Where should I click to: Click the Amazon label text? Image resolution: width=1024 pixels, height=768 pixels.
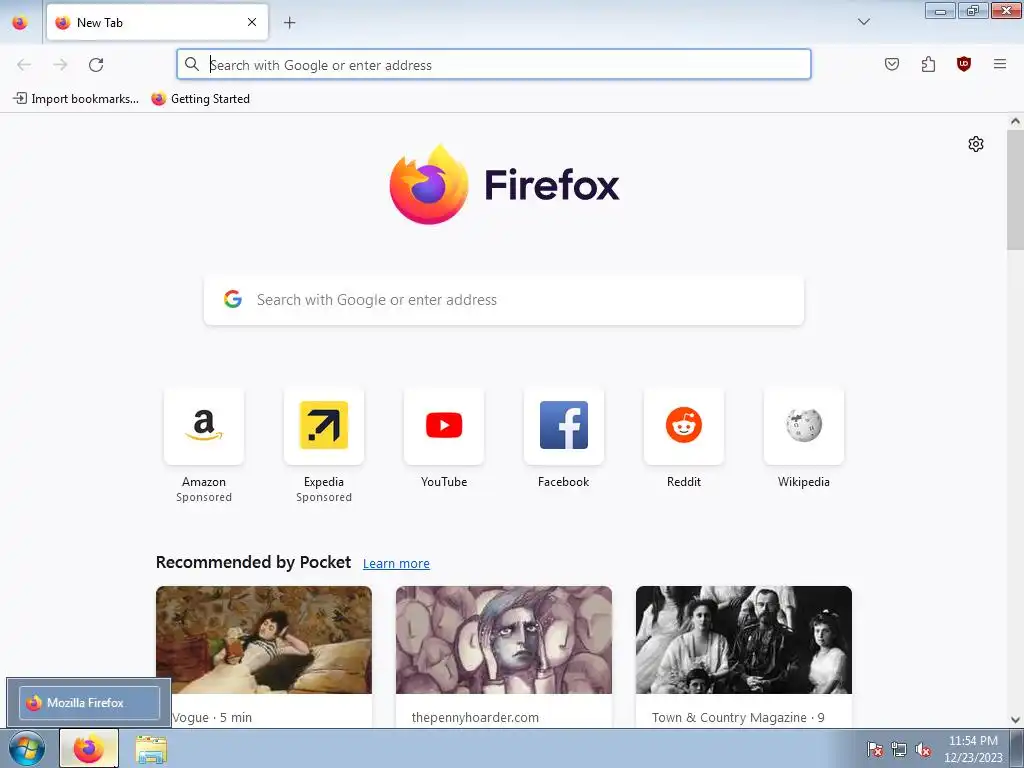(x=204, y=482)
